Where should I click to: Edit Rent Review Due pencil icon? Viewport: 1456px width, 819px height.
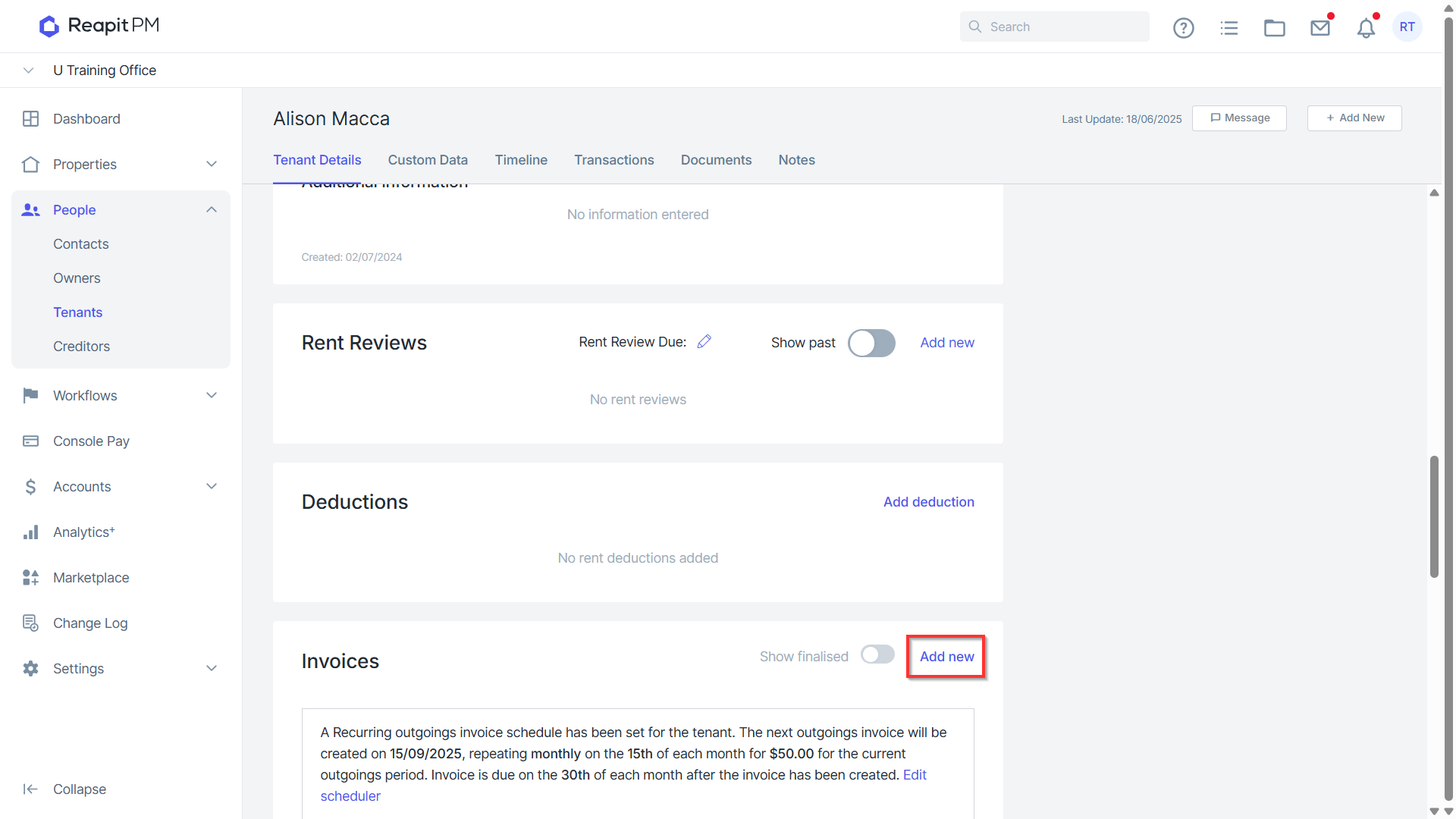coord(704,342)
